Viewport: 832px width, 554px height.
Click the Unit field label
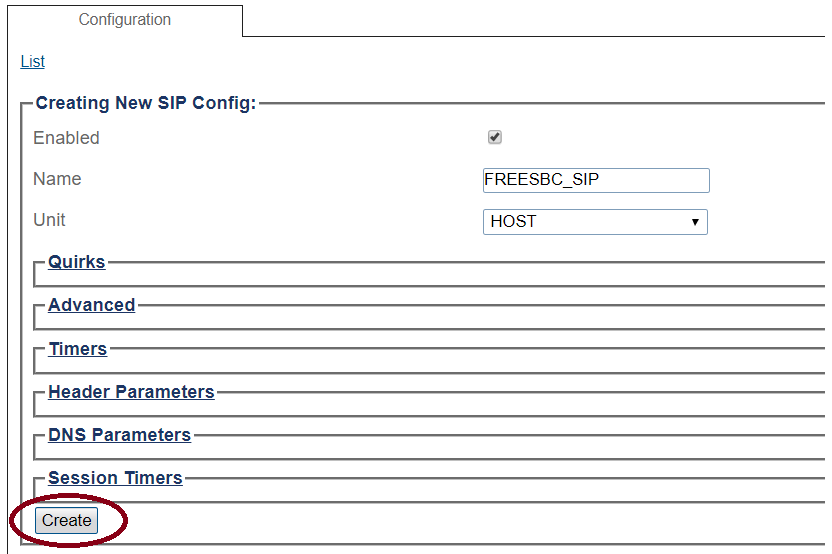click(x=49, y=220)
